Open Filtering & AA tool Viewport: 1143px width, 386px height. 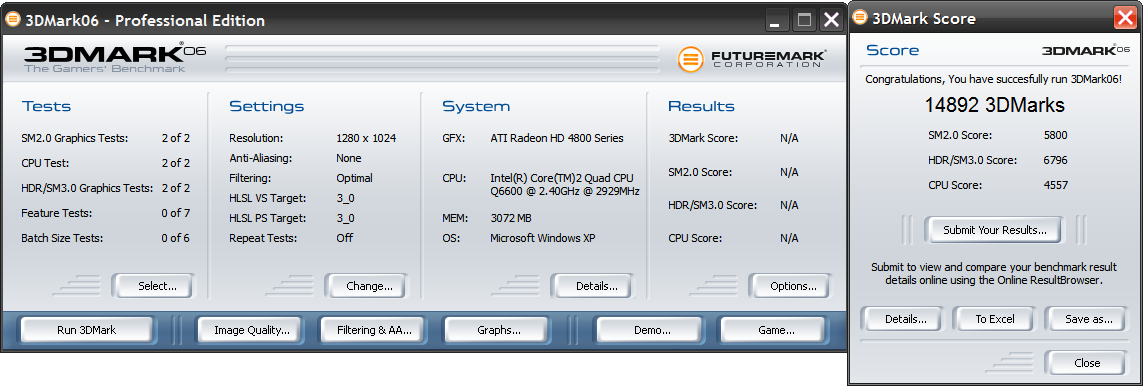(374, 330)
